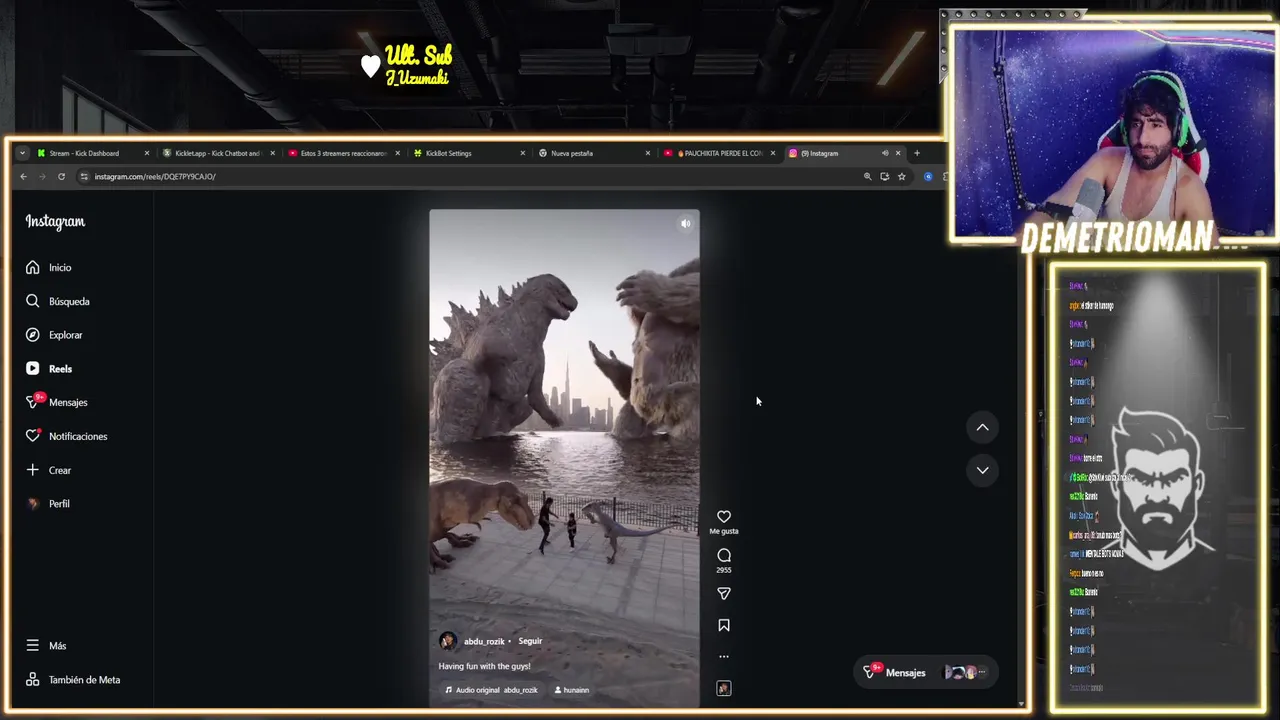Image resolution: width=1280 pixels, height=720 pixels.
Task: Open Búsqueda search in sidebar
Action: (x=58, y=301)
